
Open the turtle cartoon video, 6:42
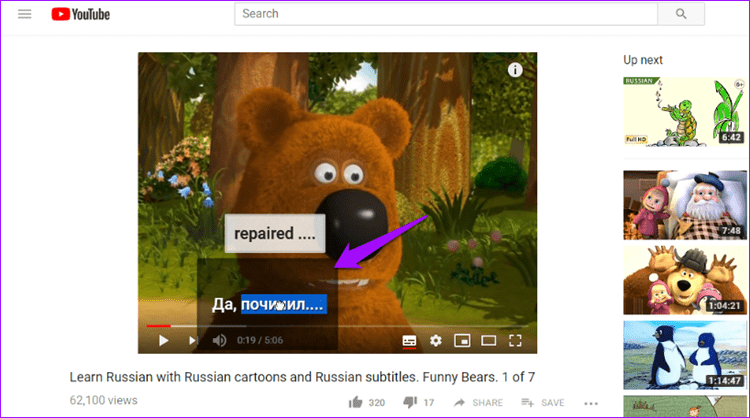684,111
